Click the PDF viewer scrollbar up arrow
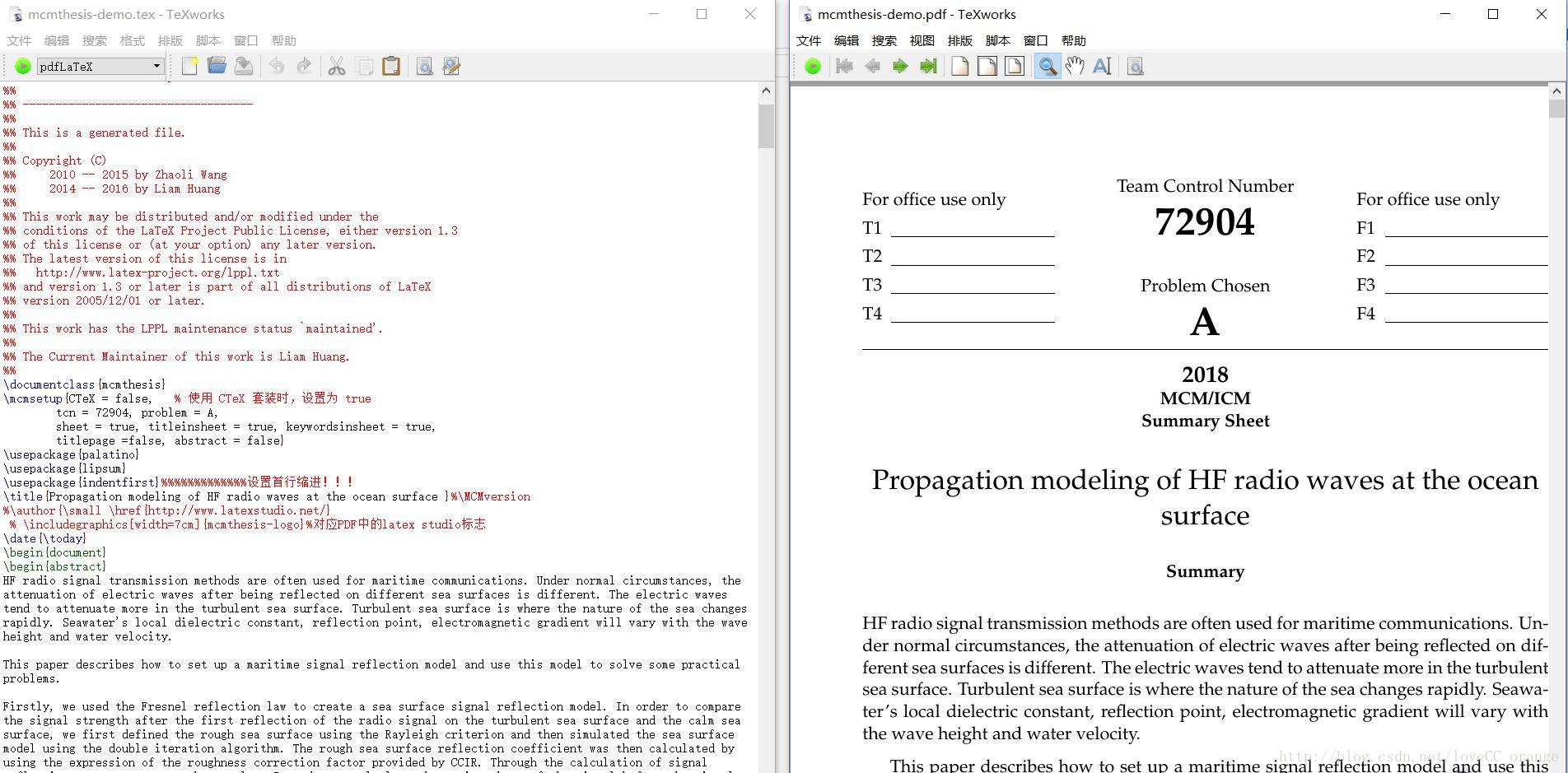 coord(1556,91)
